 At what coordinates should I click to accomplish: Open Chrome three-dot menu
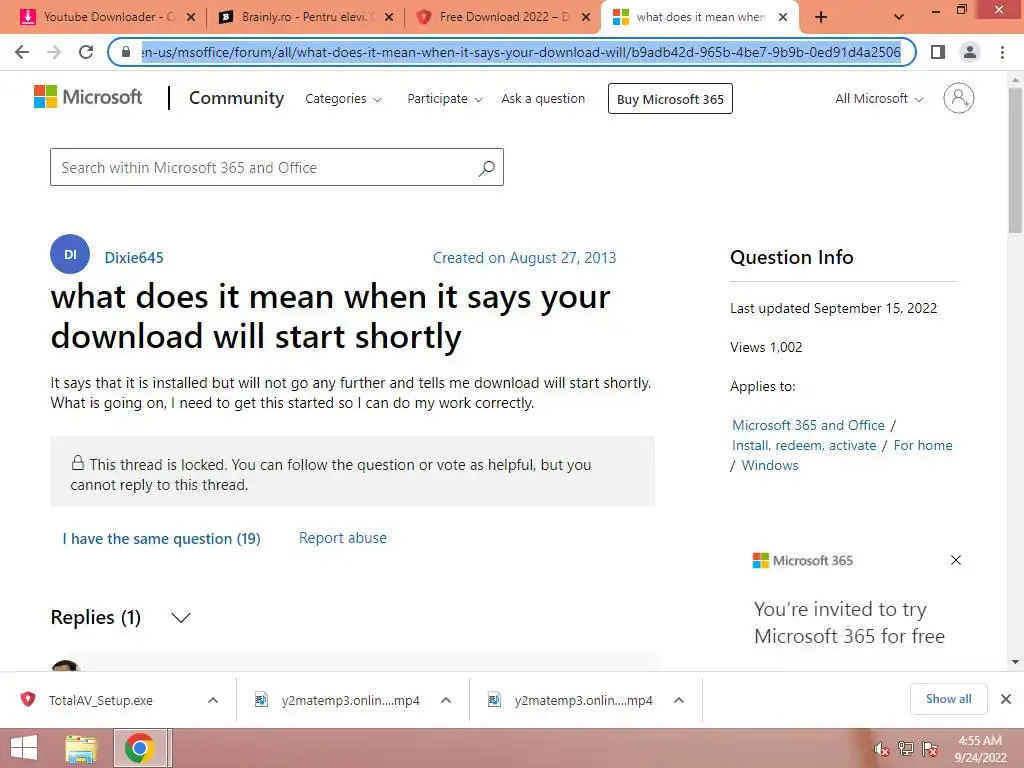[x=1002, y=52]
